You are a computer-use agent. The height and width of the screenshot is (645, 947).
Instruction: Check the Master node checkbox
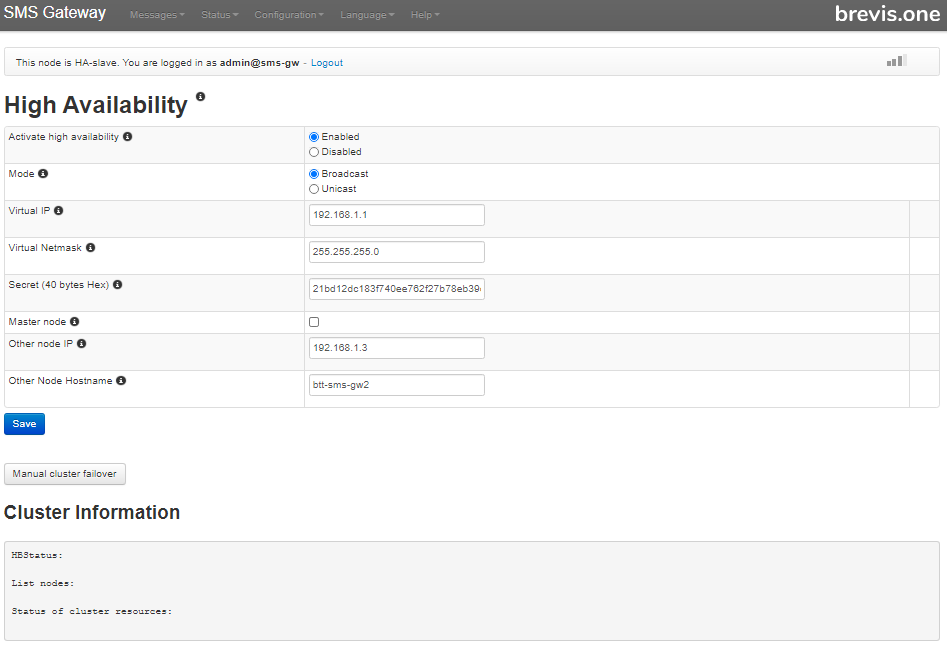(314, 322)
